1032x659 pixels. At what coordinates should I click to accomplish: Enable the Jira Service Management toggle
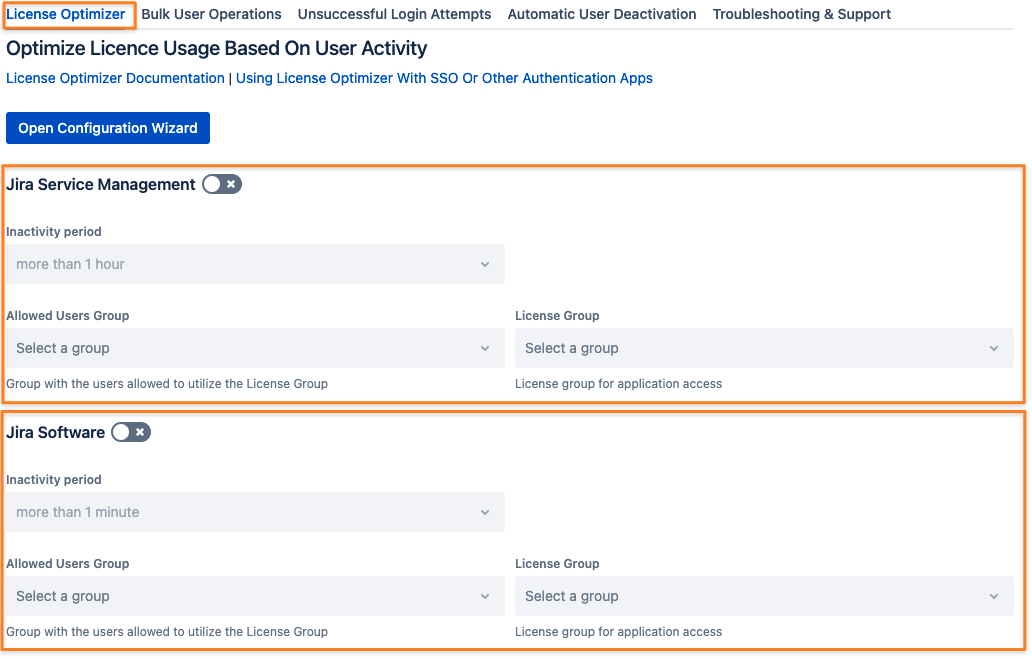tap(221, 184)
